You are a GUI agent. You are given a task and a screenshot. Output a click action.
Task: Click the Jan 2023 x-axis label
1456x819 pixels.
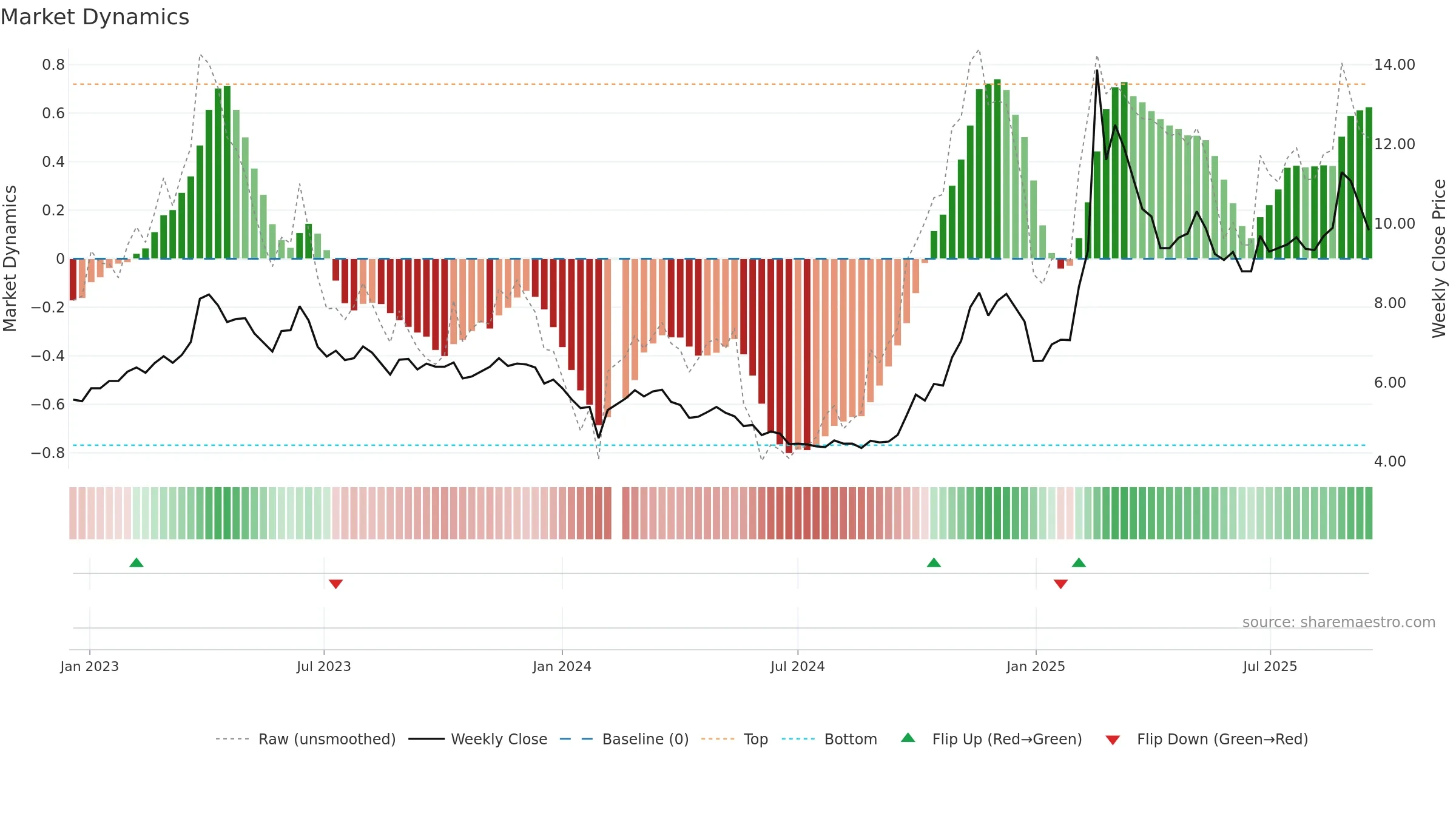[x=90, y=666]
